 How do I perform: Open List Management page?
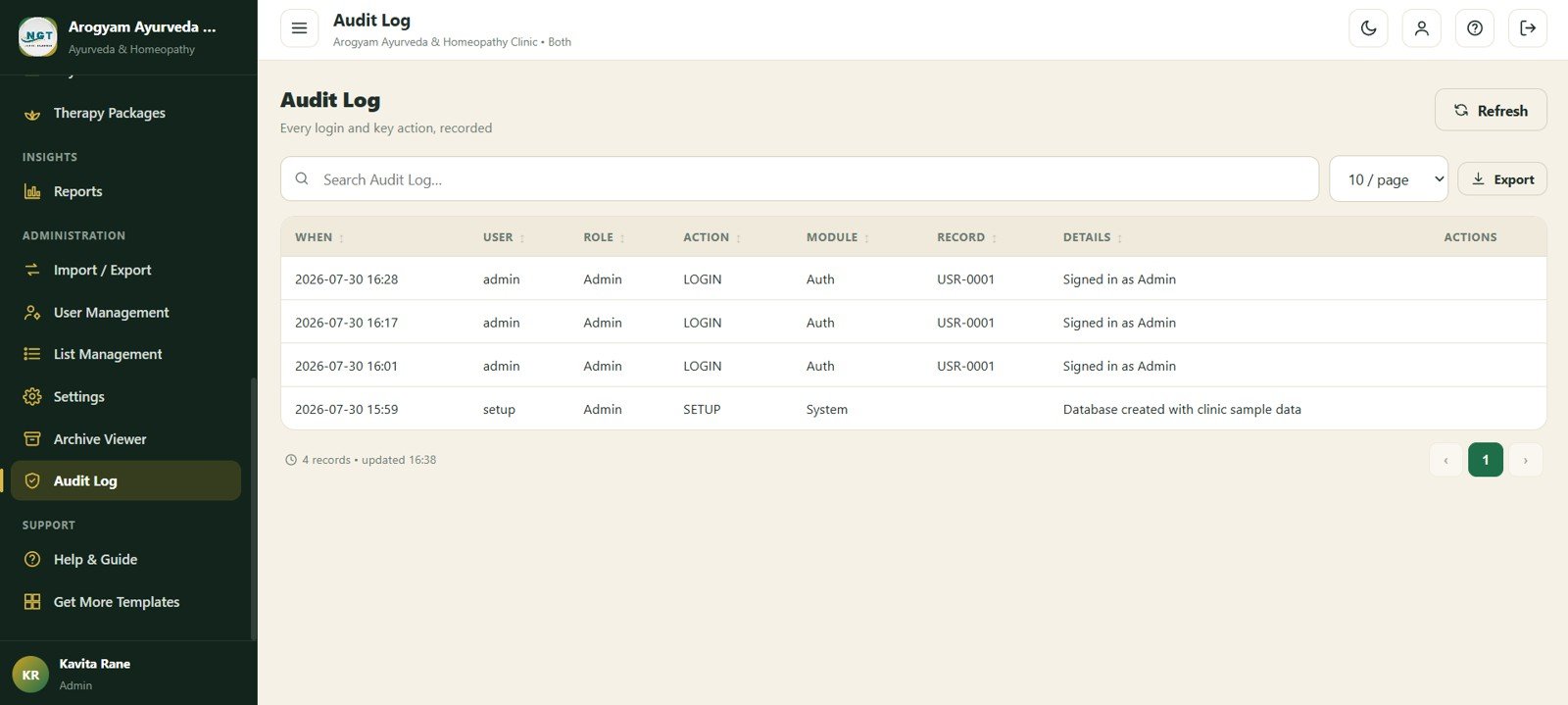[x=125, y=354]
